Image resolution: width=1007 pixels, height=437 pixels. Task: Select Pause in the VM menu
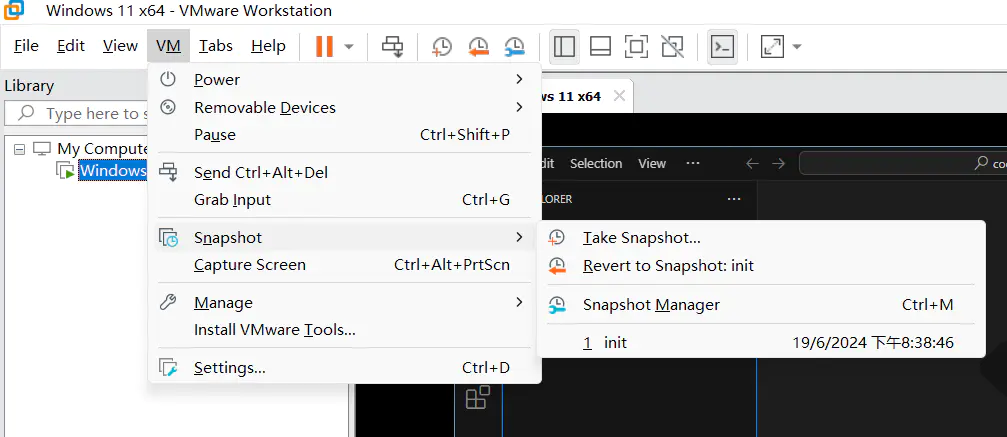click(345, 135)
